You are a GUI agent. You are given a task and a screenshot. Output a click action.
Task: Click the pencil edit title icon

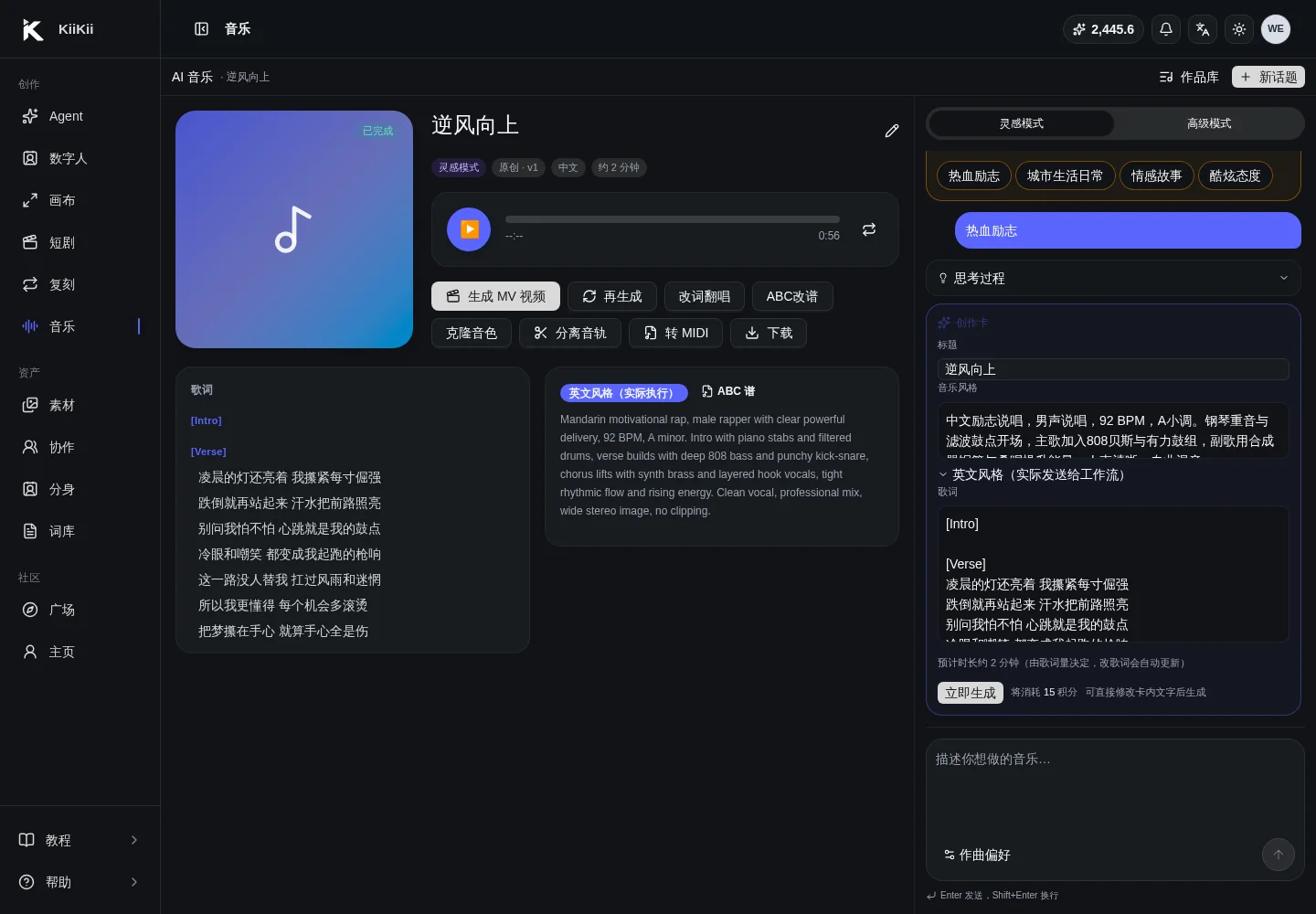pos(892,131)
